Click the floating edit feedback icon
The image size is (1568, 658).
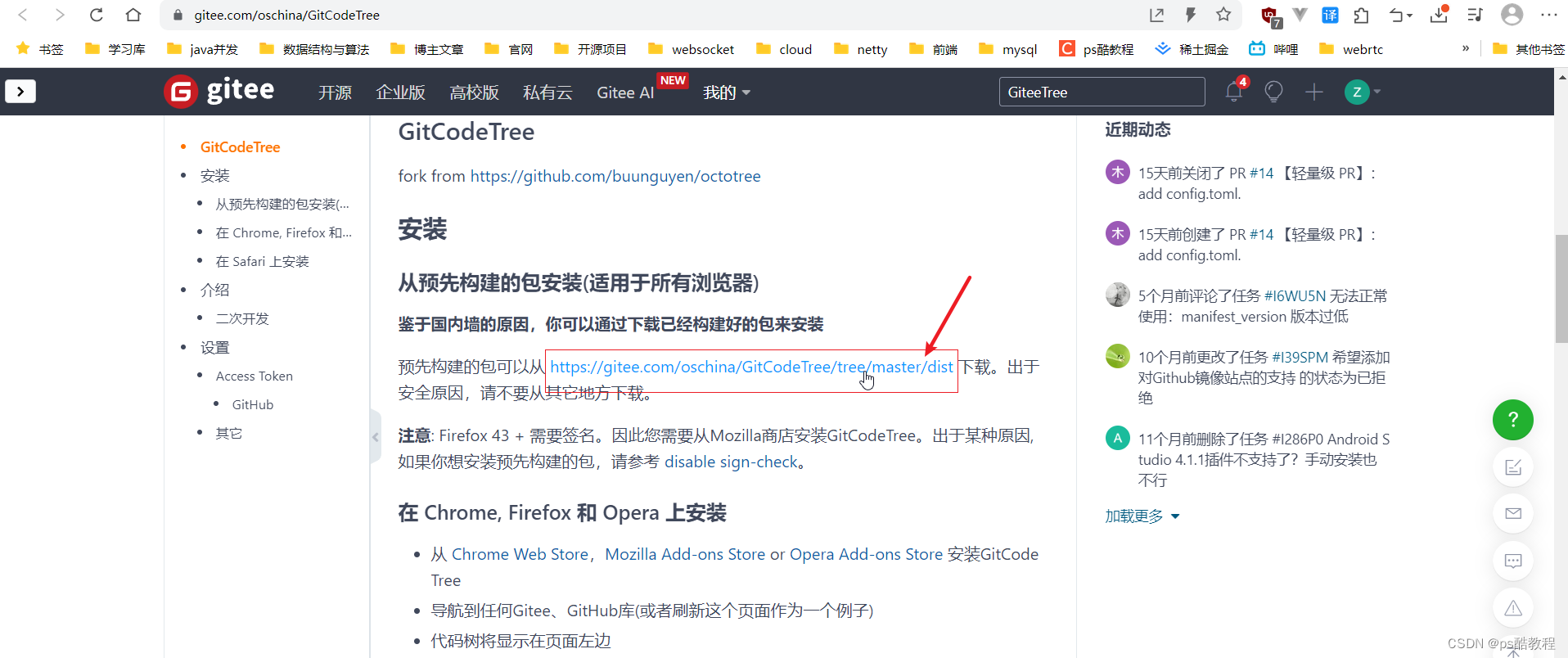click(1512, 467)
